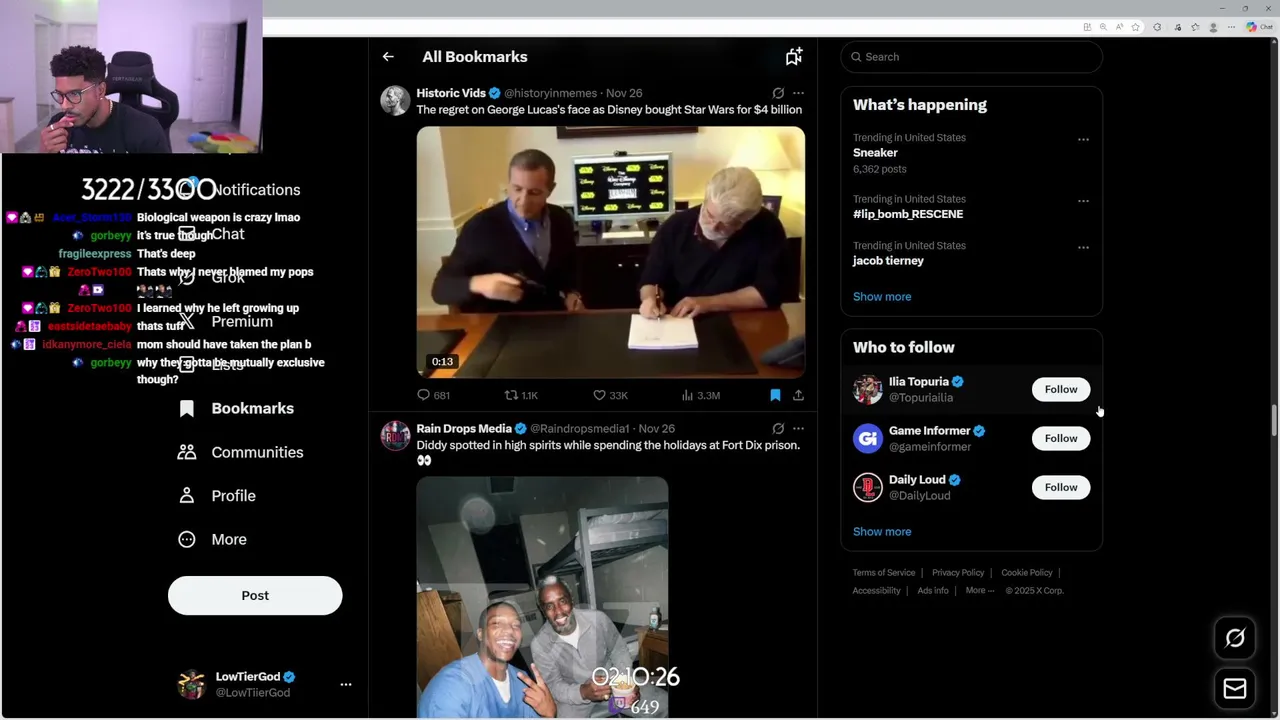Show more under Who to follow
Image resolution: width=1280 pixels, height=720 pixels.
(x=882, y=532)
